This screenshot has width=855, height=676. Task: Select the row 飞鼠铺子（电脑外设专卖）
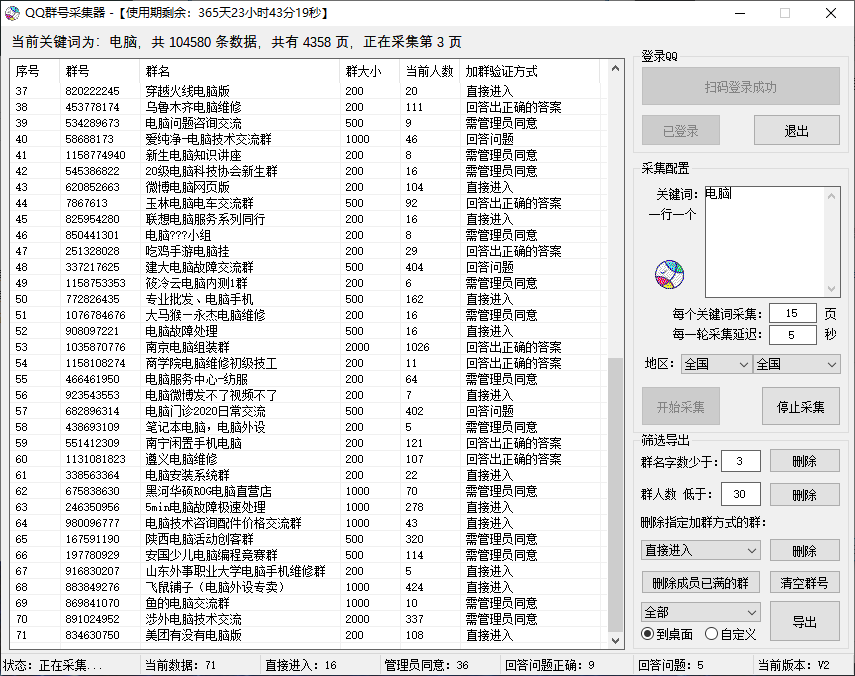(x=309, y=587)
